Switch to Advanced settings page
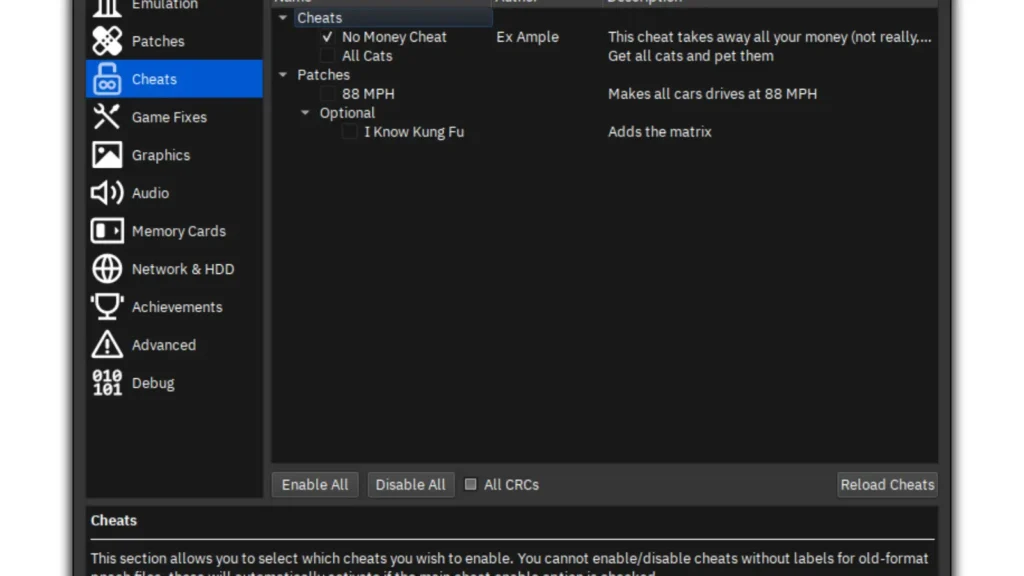This screenshot has height=576, width=1024. point(174,344)
